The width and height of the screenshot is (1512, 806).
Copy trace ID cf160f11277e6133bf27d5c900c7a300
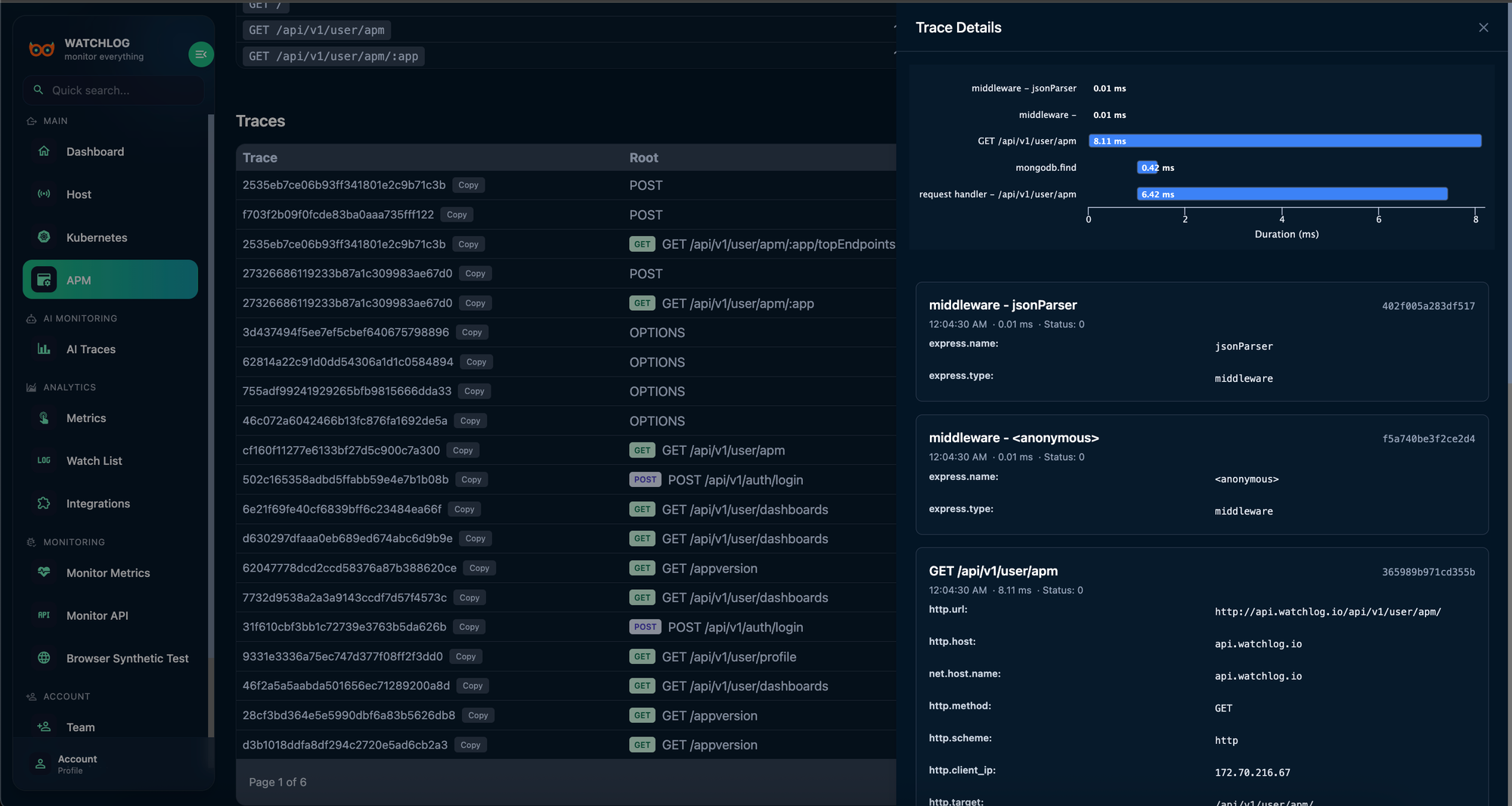pos(463,451)
